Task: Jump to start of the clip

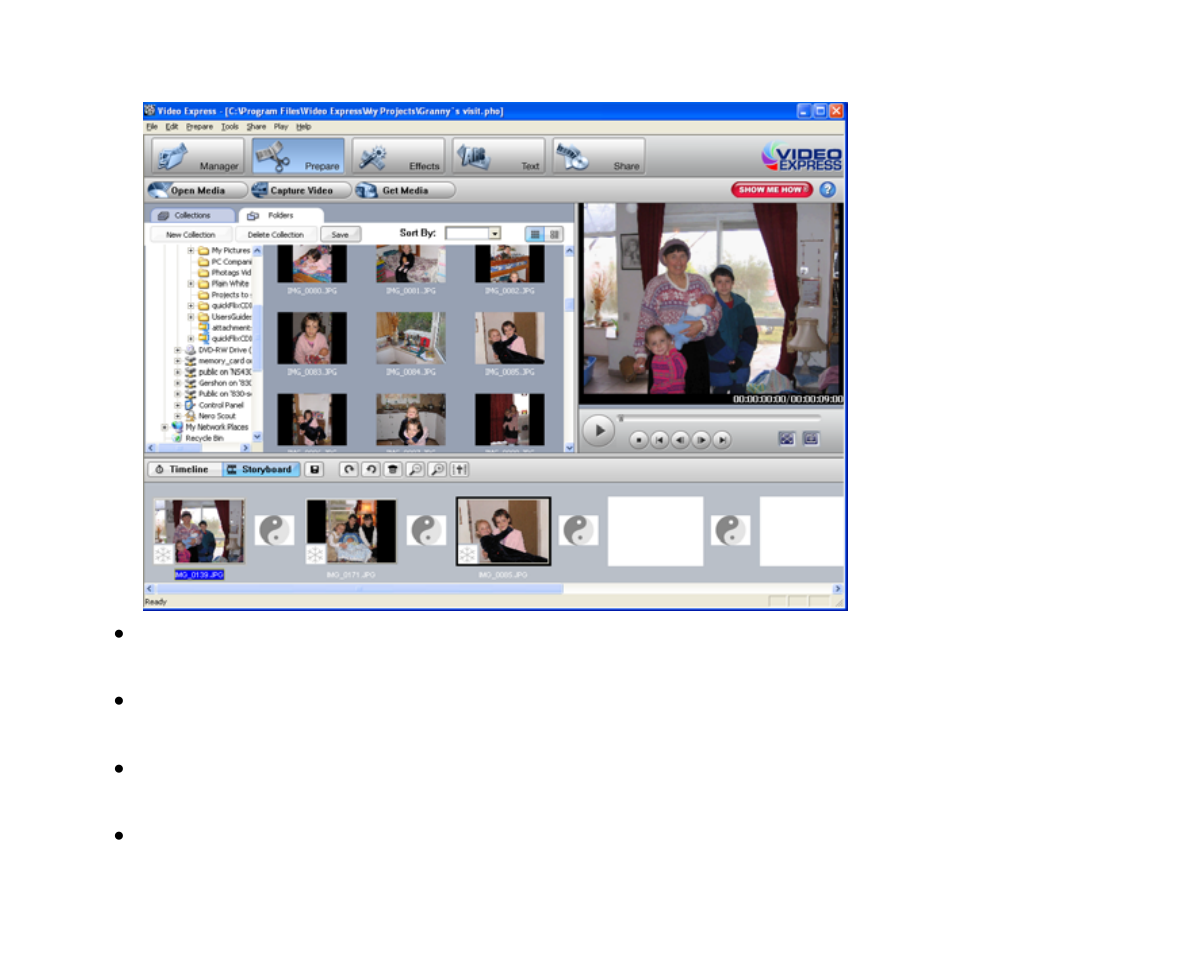Action: coord(660,440)
